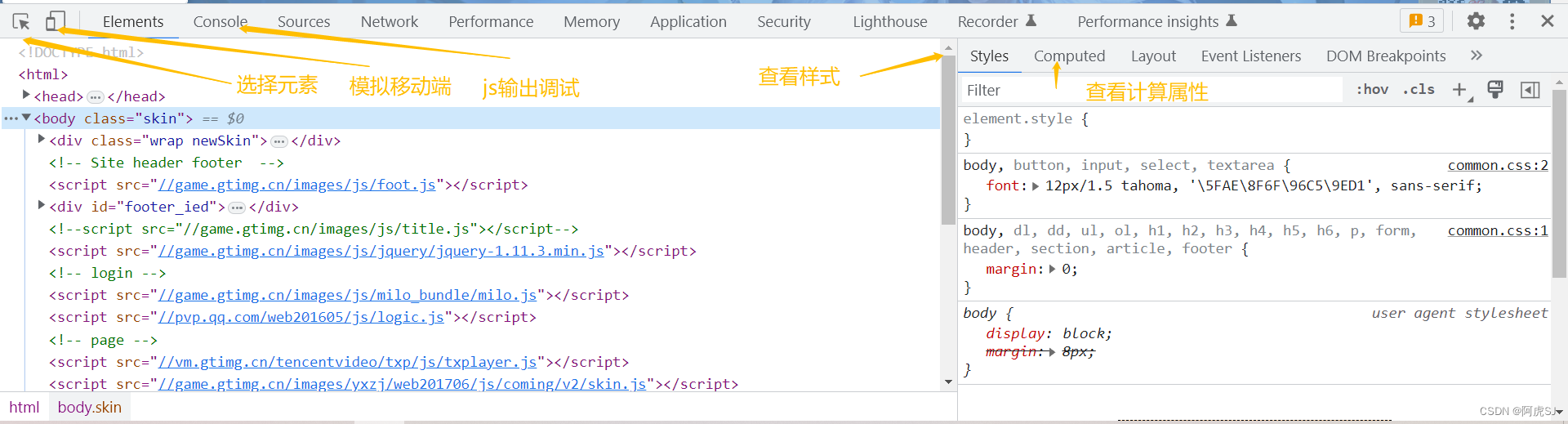This screenshot has height=424, width=1568.
Task: Open the Recorder tab
Action: [x=996, y=22]
